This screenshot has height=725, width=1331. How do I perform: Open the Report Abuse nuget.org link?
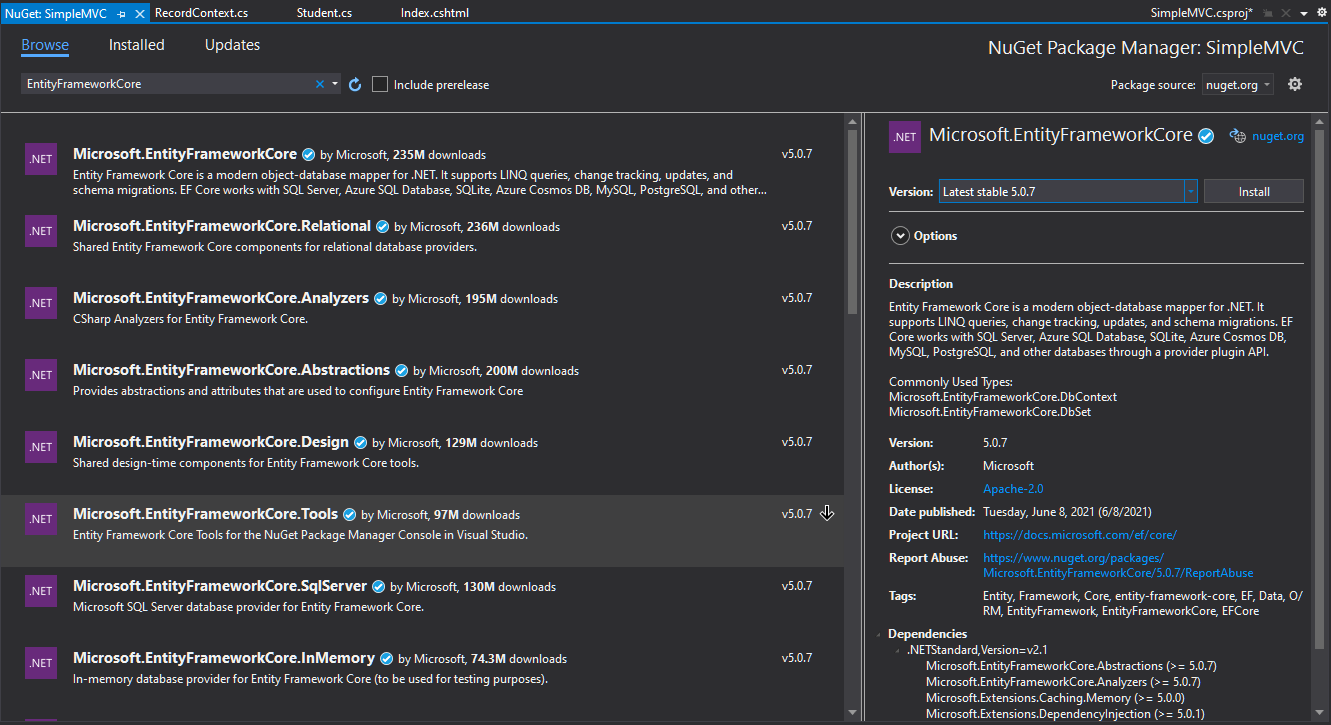click(x=1118, y=566)
